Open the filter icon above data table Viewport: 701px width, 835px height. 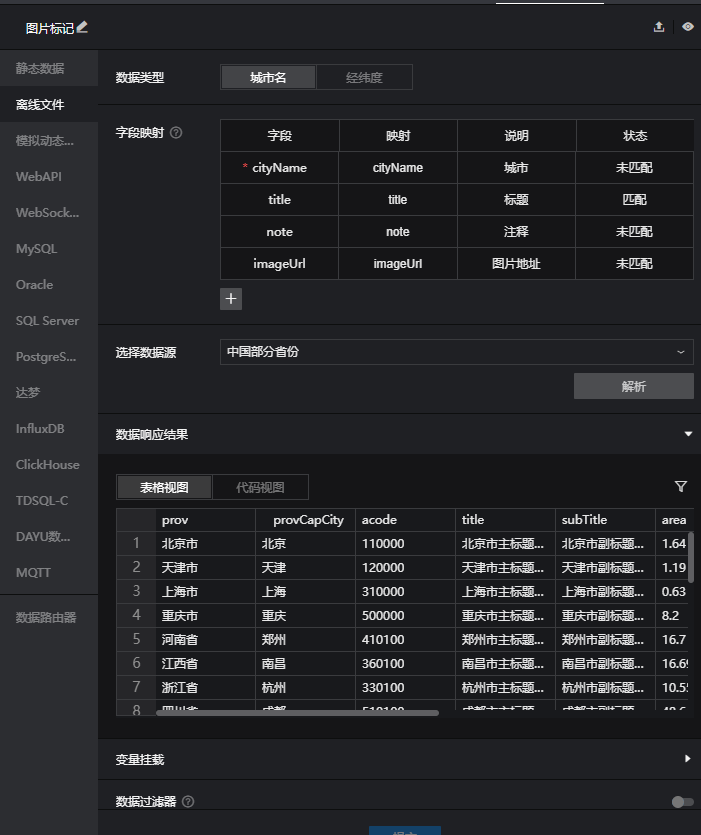click(681, 487)
